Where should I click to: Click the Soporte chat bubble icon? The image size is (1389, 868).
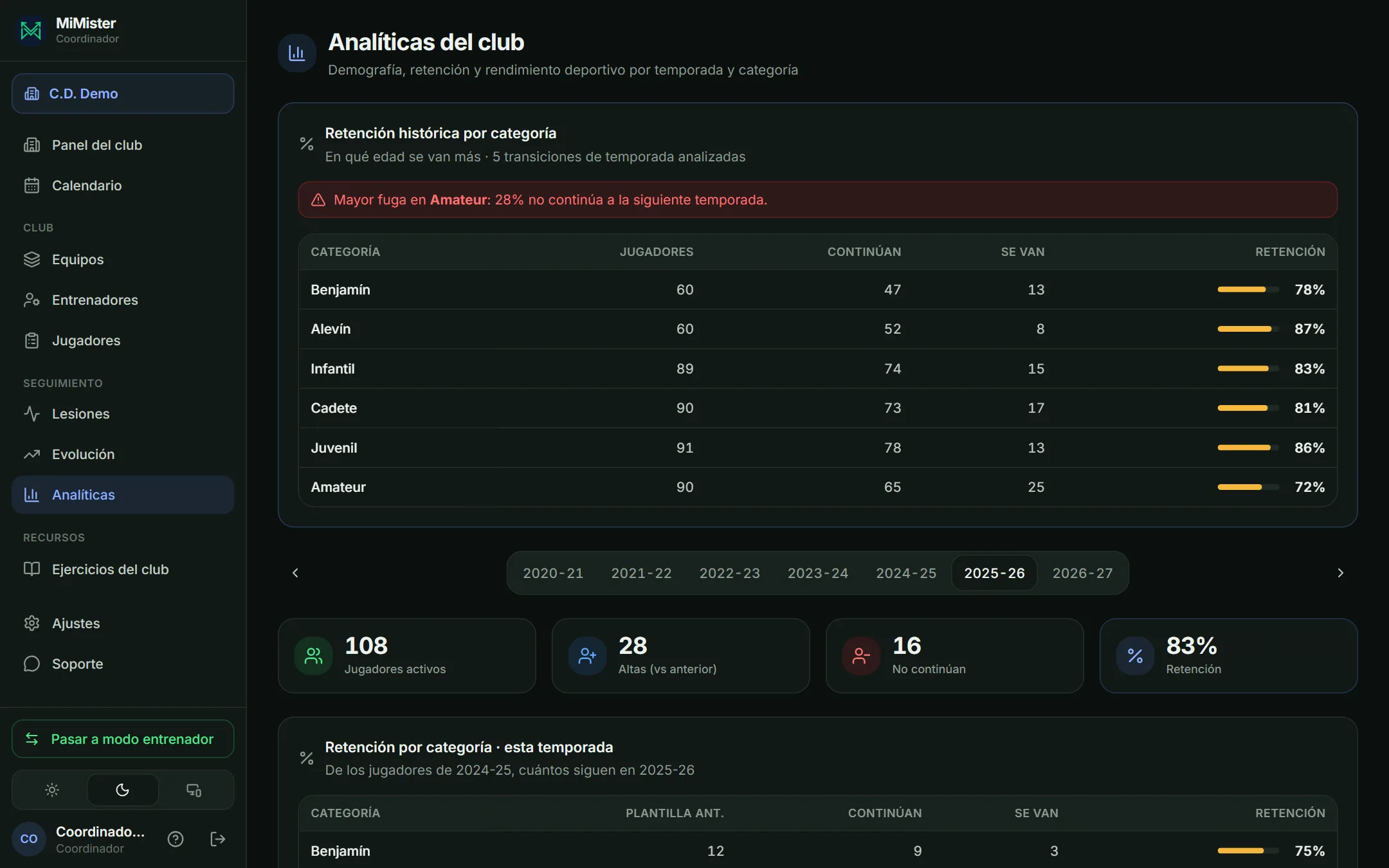32,664
